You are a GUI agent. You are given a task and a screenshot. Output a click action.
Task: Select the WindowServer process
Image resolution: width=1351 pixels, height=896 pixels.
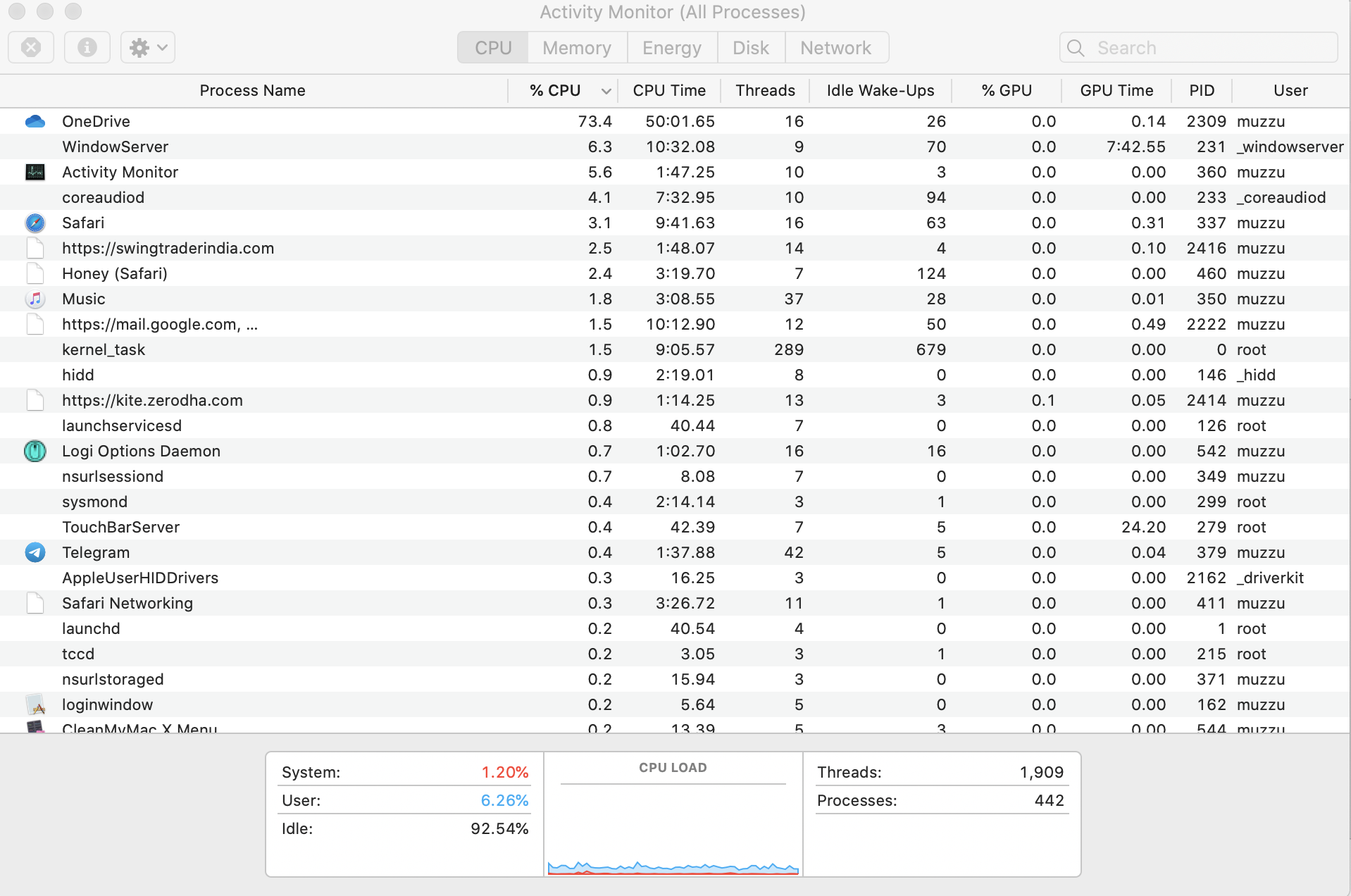116,147
